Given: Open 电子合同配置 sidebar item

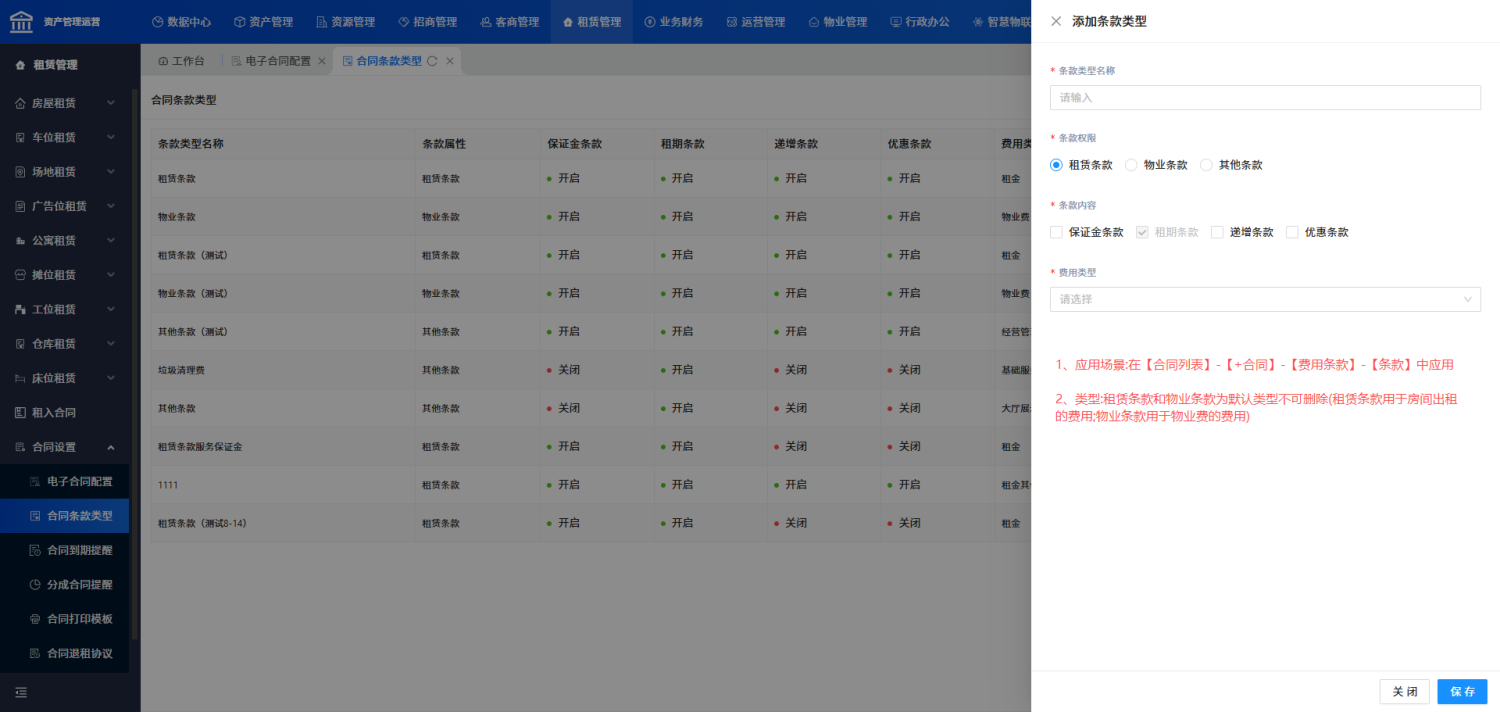Looking at the screenshot, I should point(64,482).
